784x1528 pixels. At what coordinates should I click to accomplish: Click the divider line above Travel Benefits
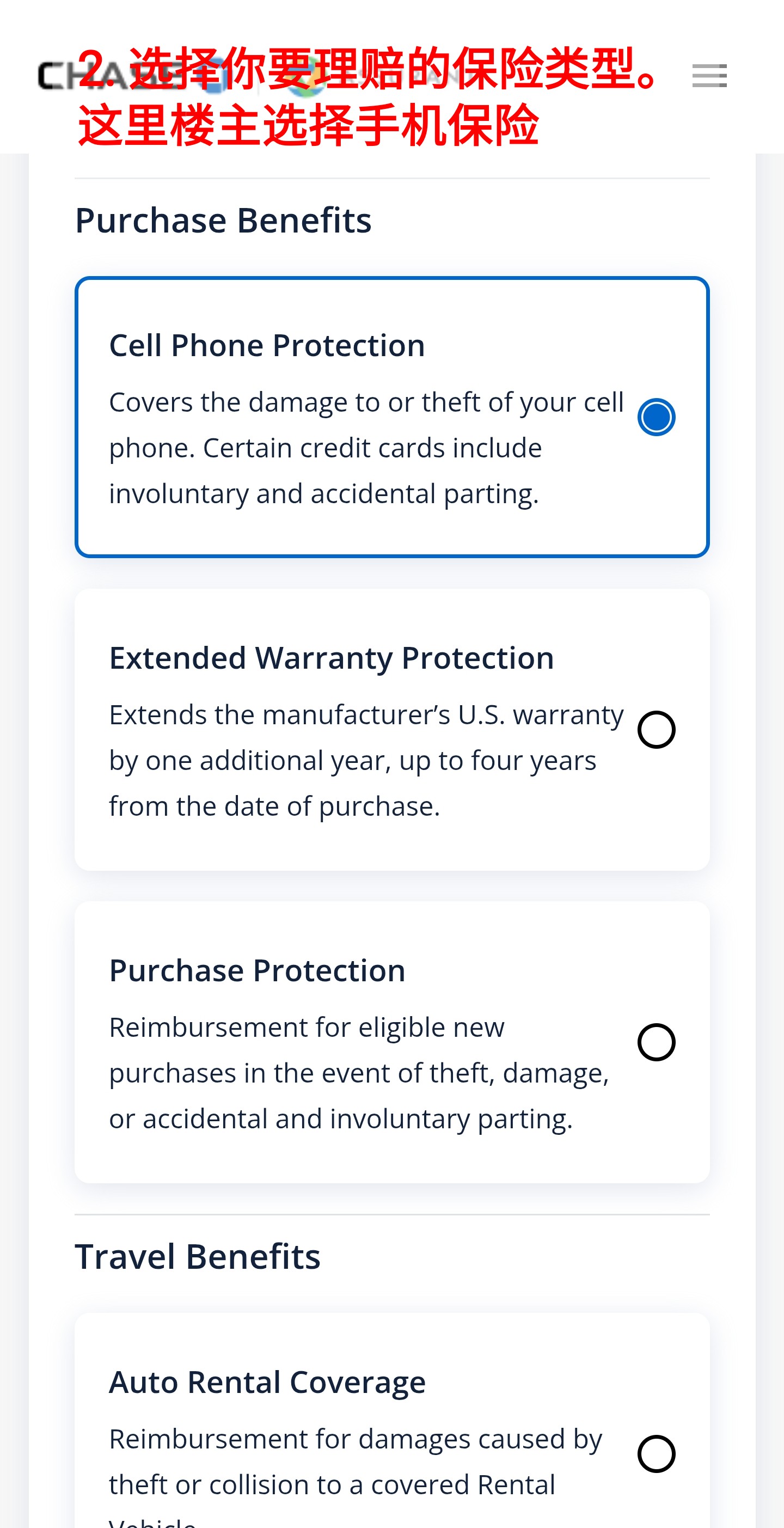[391, 1214]
